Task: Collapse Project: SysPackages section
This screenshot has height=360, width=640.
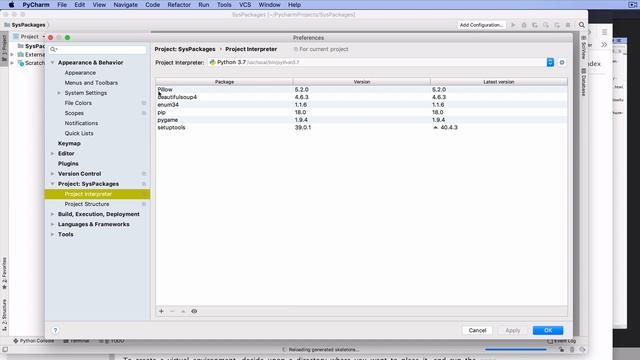Action: tap(53, 184)
